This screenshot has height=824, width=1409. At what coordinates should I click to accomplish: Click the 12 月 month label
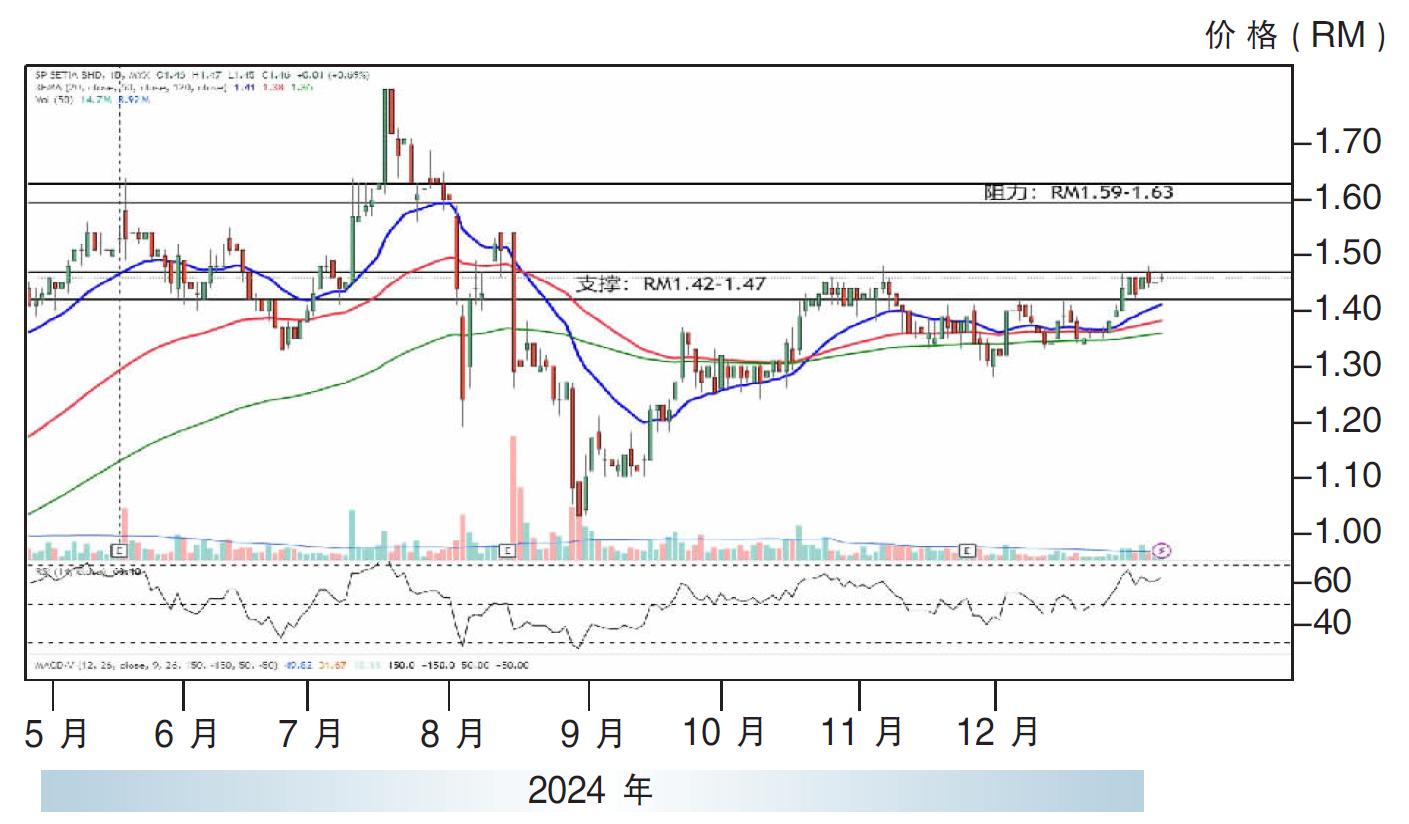998,734
